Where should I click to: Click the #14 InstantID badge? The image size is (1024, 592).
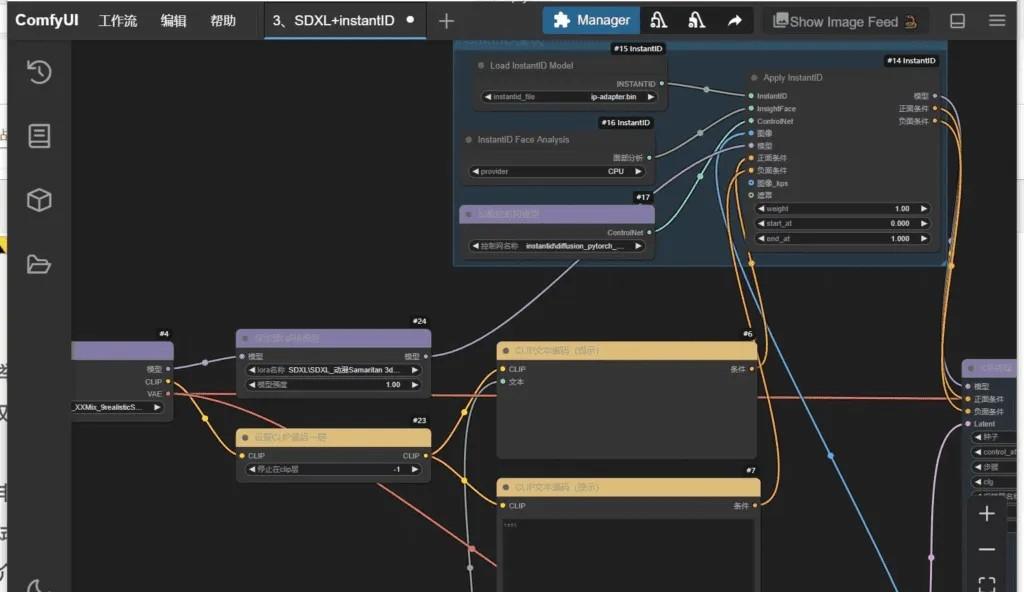(911, 61)
